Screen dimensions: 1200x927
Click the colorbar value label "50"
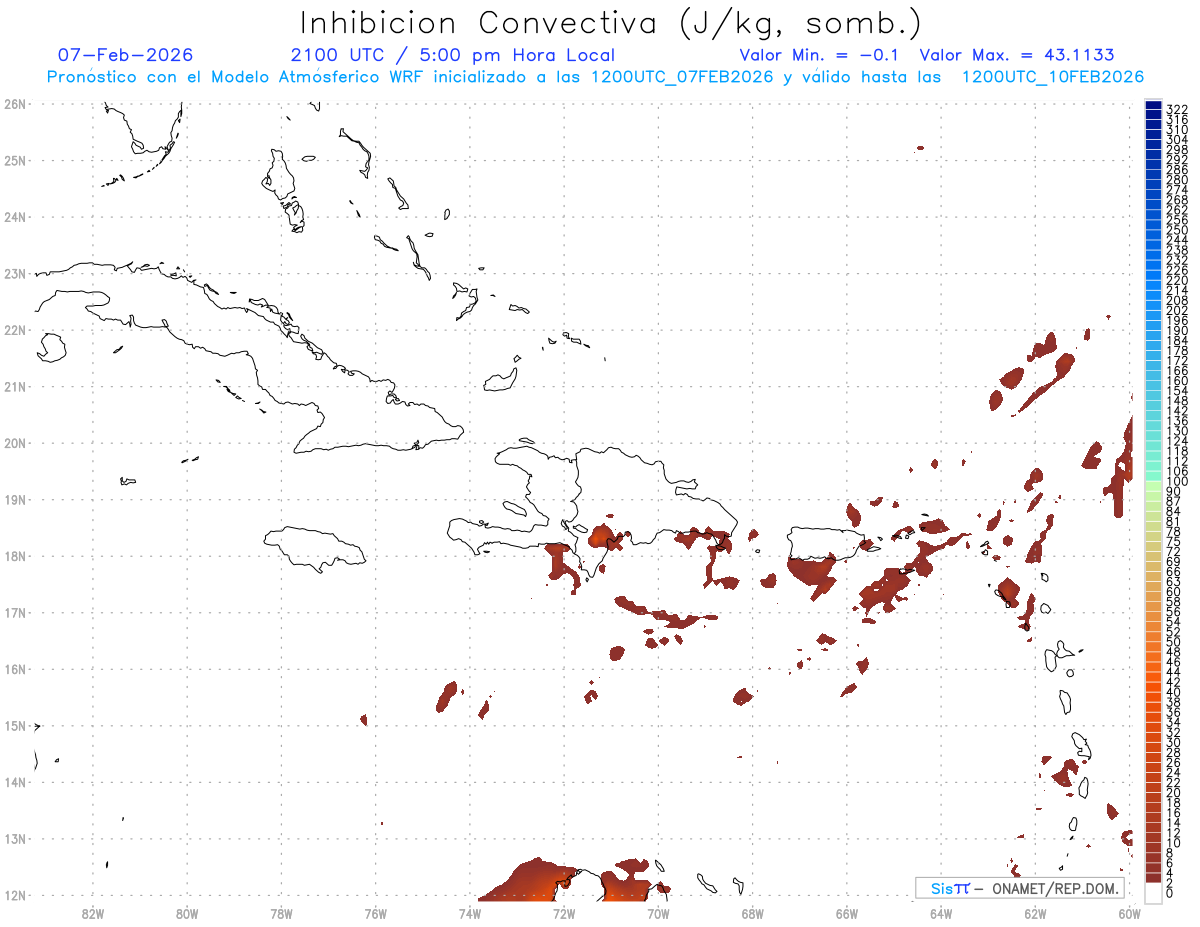(1173, 642)
